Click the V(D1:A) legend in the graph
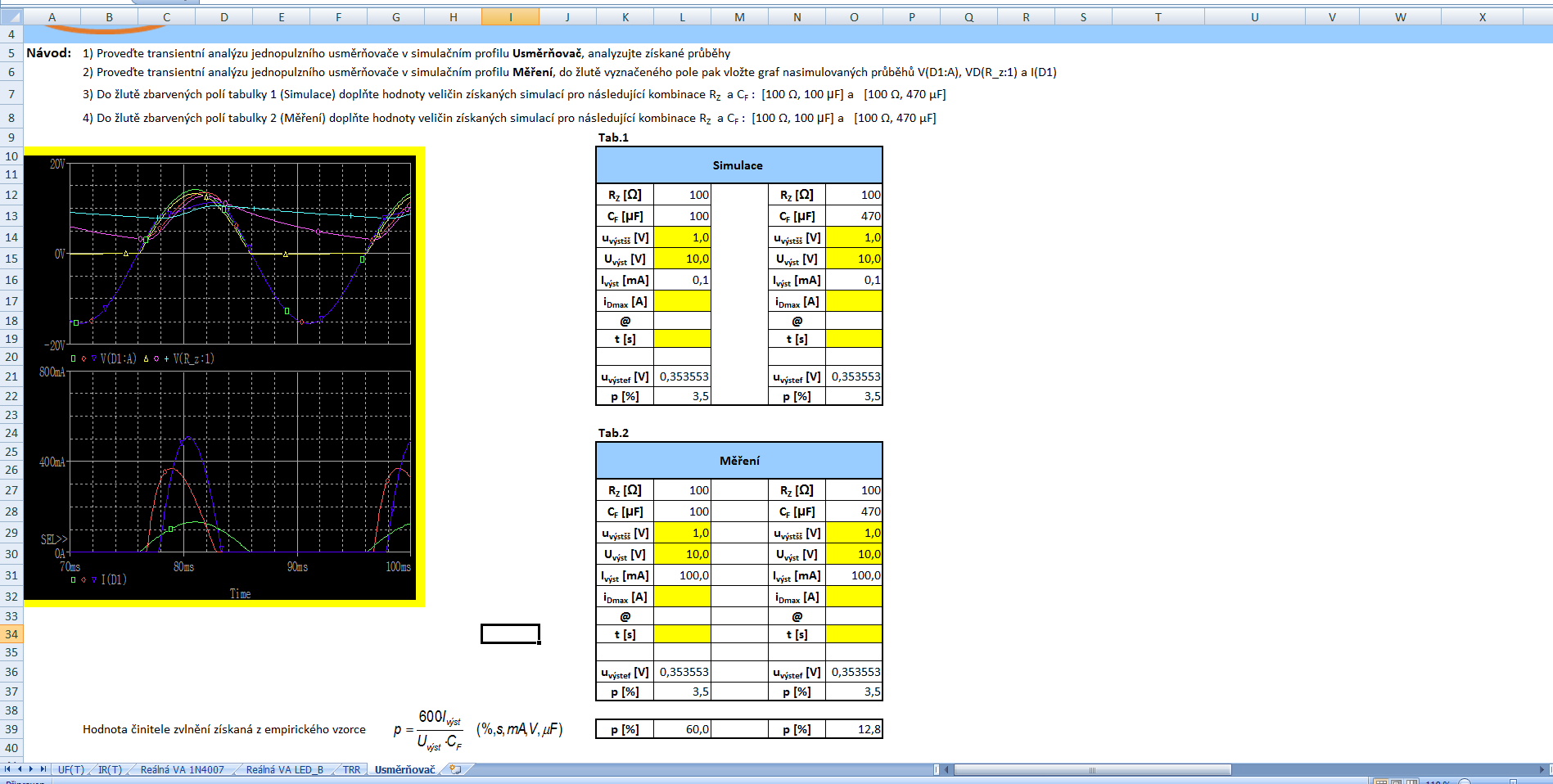The width and height of the screenshot is (1553, 784). coord(118,358)
